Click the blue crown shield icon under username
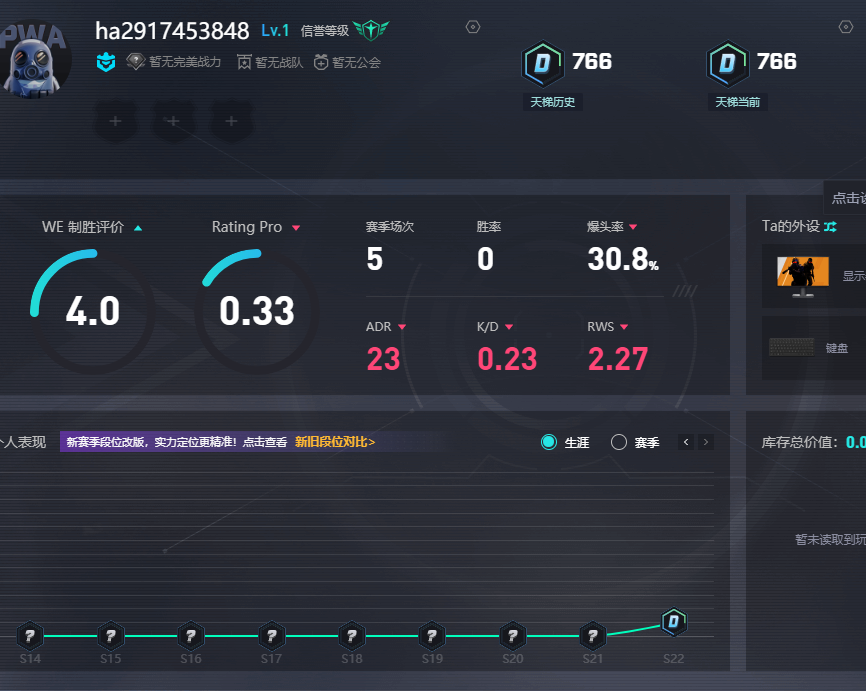Viewport: 866px width, 698px height. tap(106, 63)
